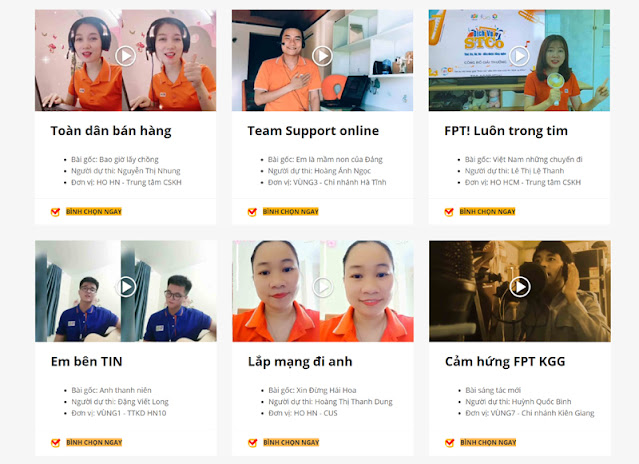
Task: Select the Em bên TIN video thumbnail
Action: click(126, 291)
